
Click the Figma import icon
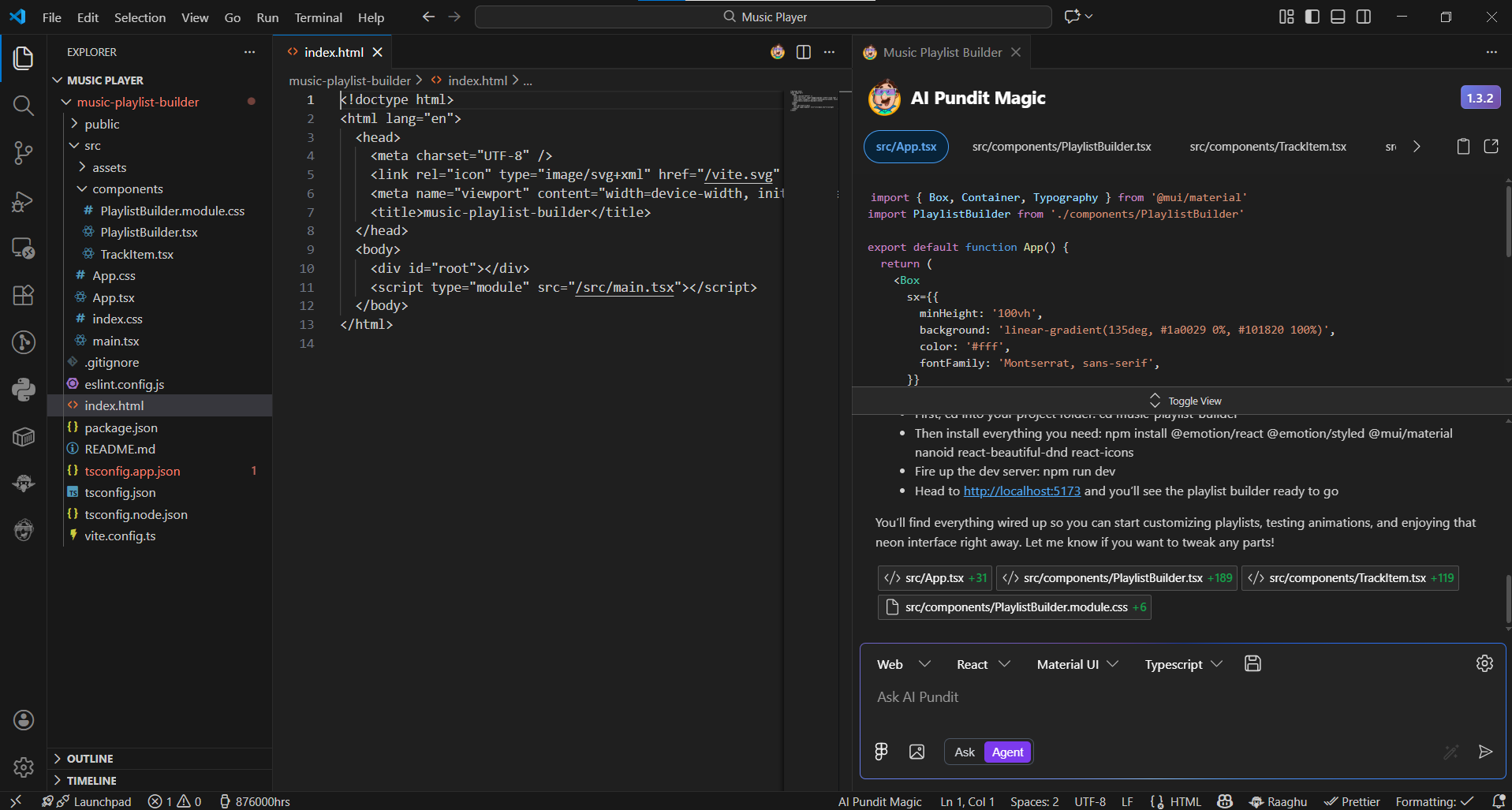click(881, 752)
